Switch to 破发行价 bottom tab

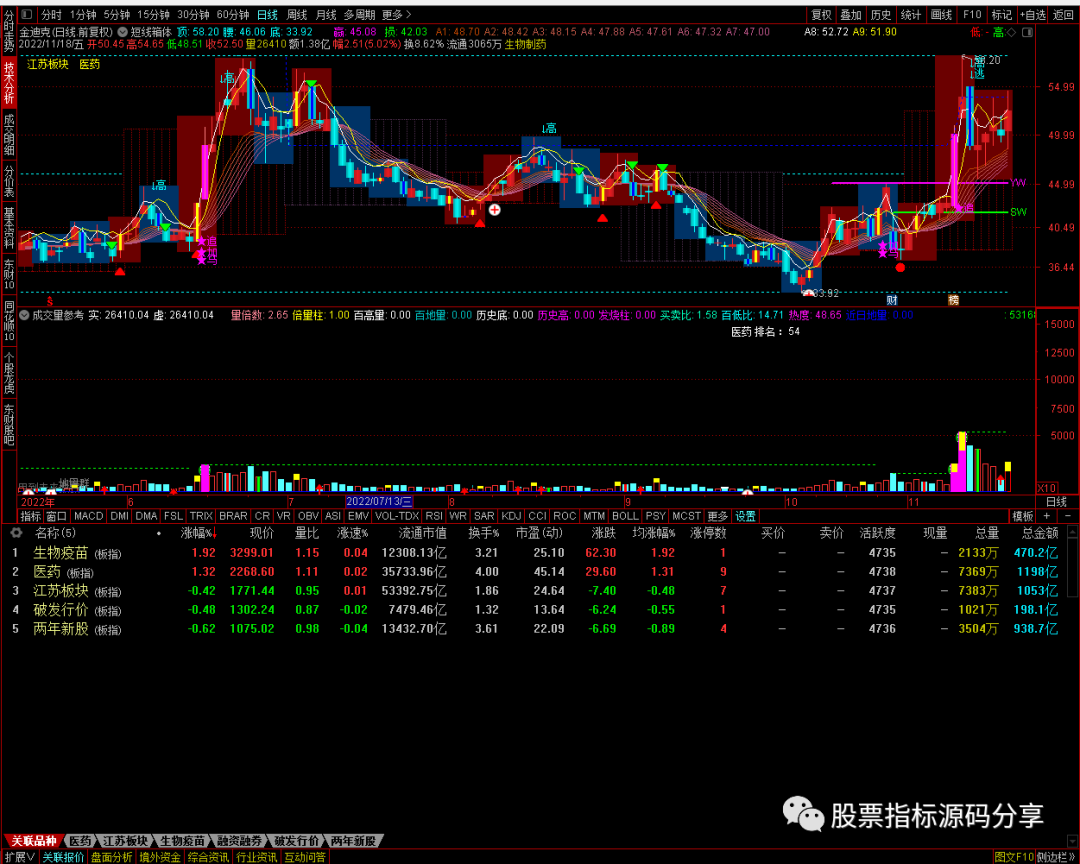[297, 841]
